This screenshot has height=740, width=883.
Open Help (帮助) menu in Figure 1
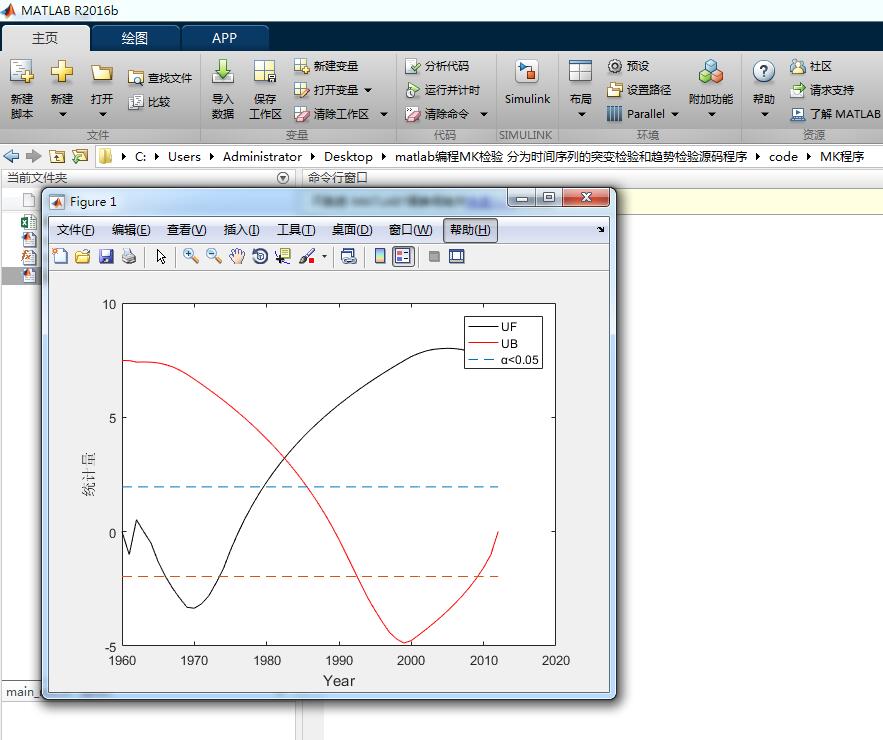coord(470,230)
